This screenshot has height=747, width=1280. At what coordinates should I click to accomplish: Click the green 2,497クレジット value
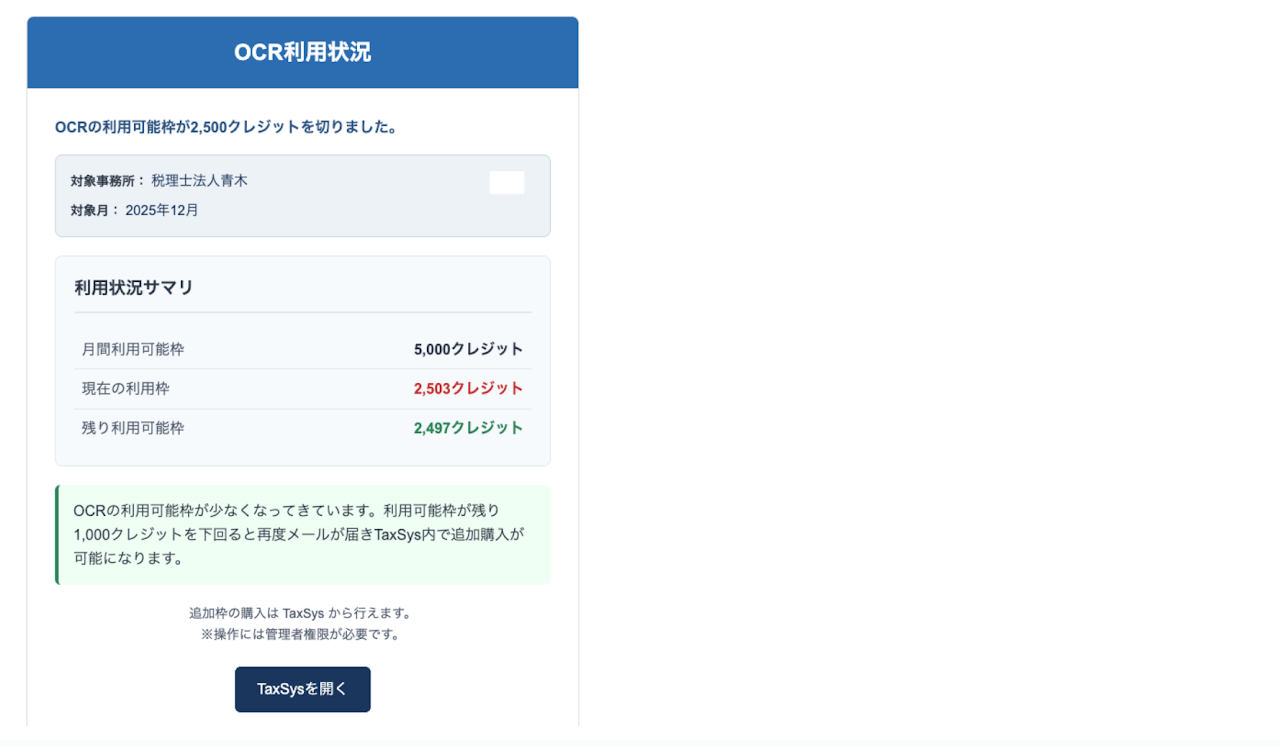(x=468, y=427)
